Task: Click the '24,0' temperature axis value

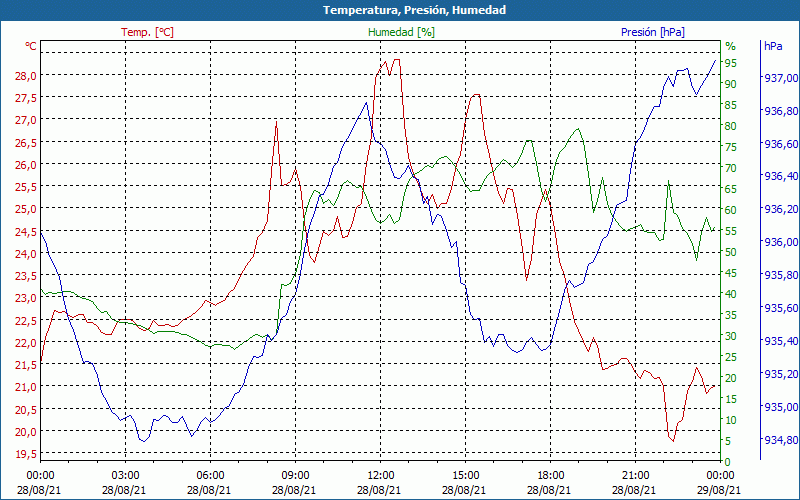Action: pyautogui.click(x=26, y=254)
